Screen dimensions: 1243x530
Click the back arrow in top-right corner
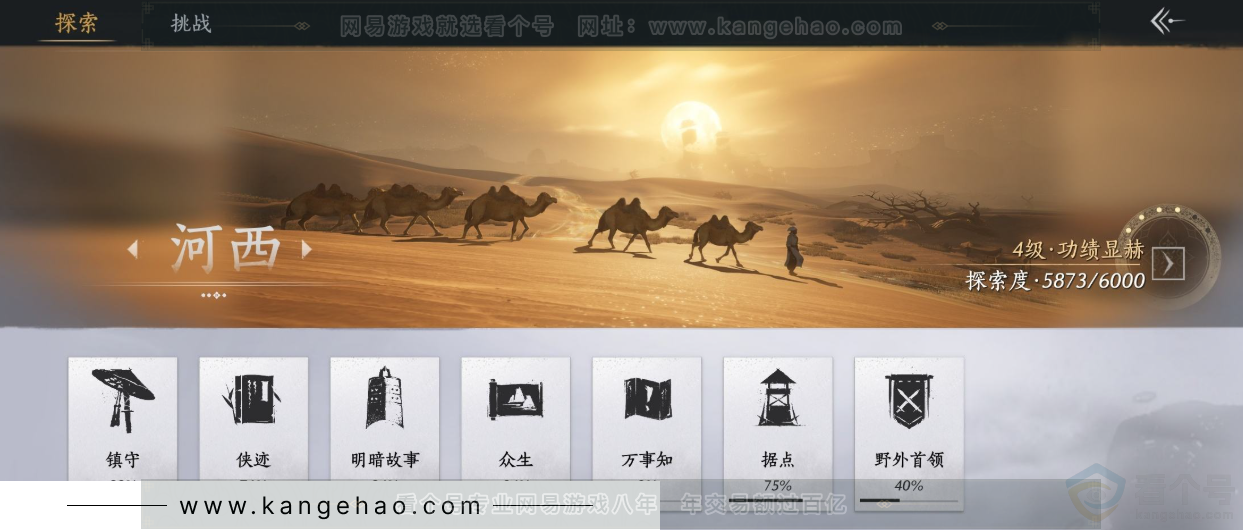pos(1166,22)
